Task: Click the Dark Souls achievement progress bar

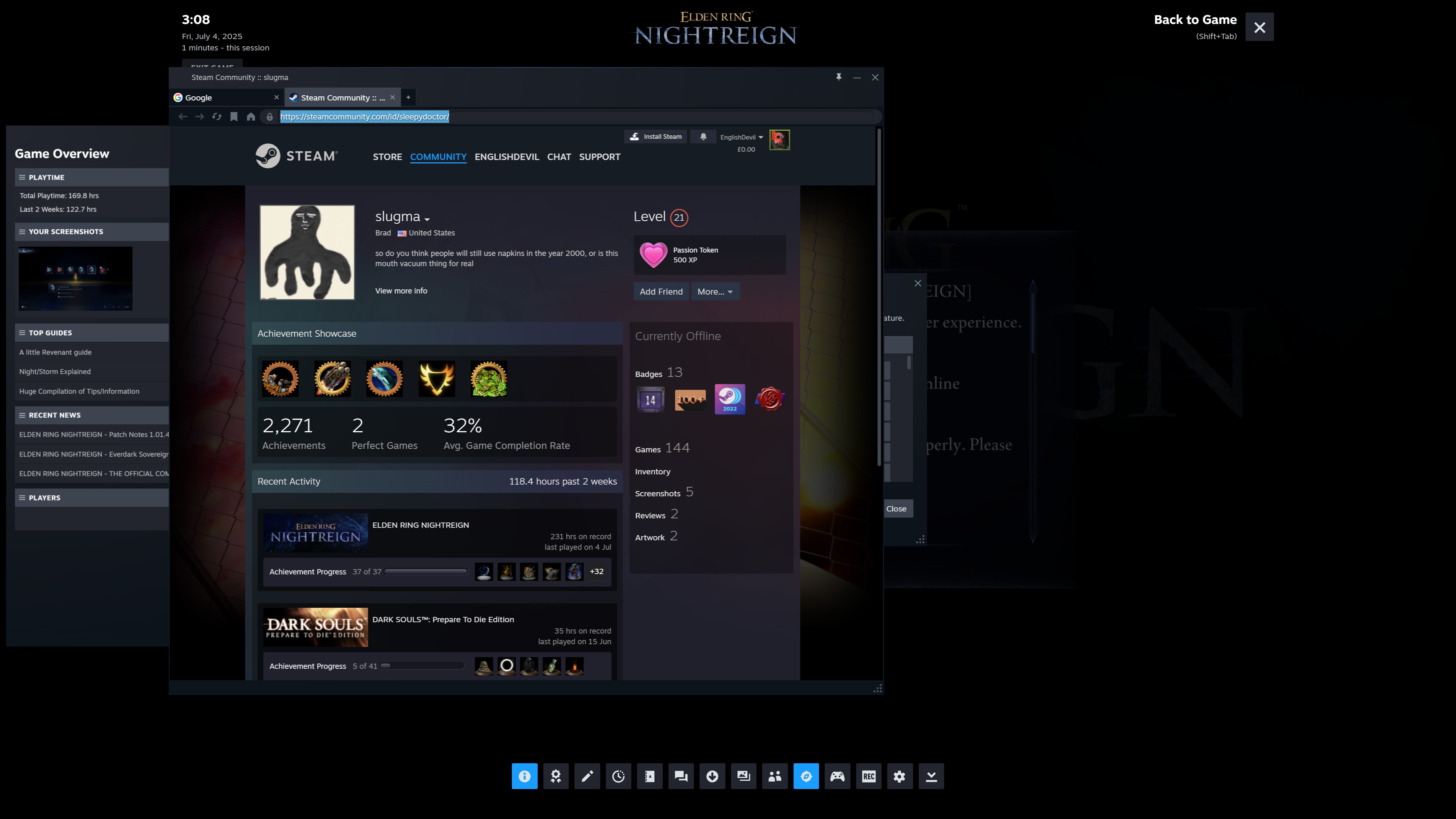Action: point(422,667)
